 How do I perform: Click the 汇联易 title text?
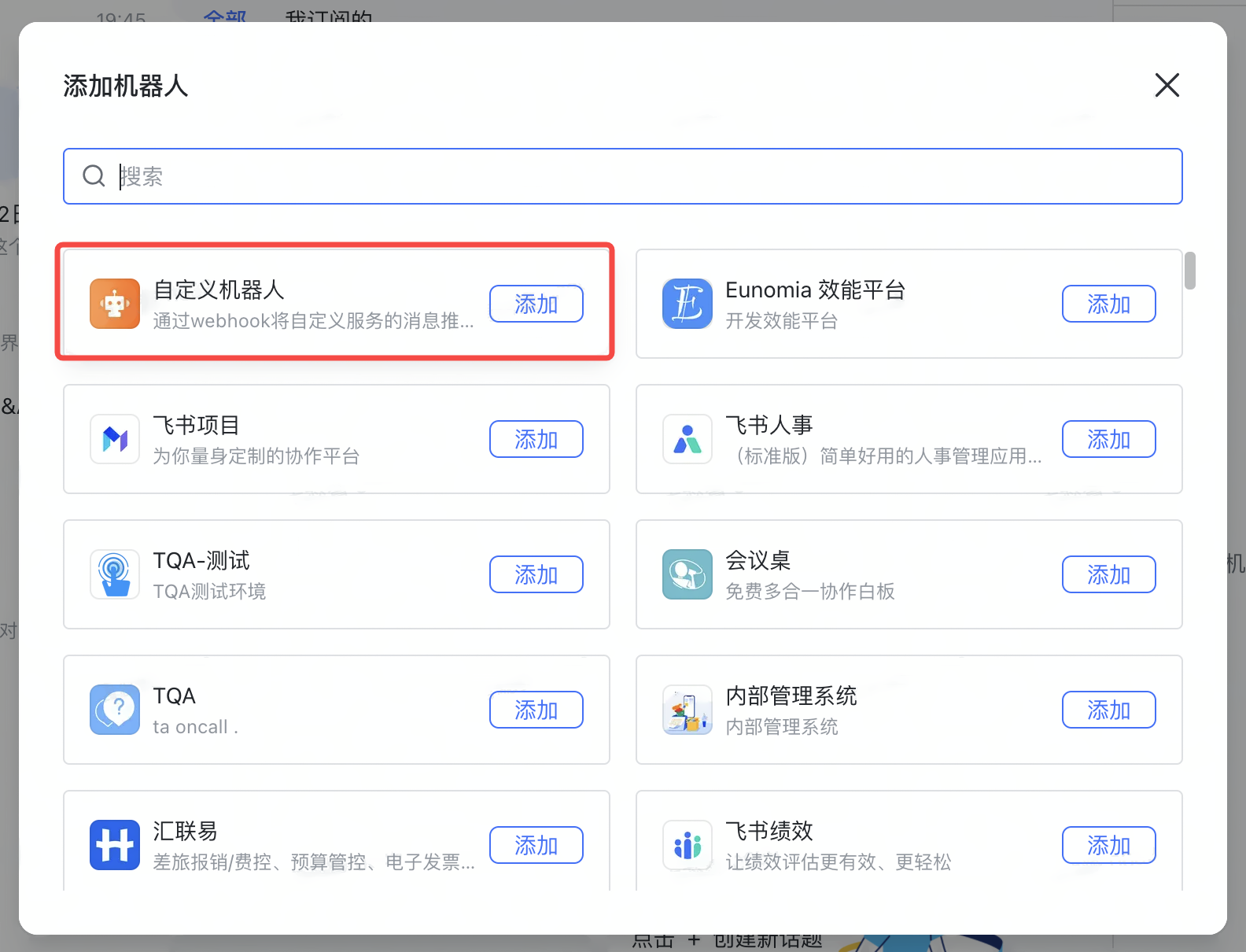[x=186, y=831]
